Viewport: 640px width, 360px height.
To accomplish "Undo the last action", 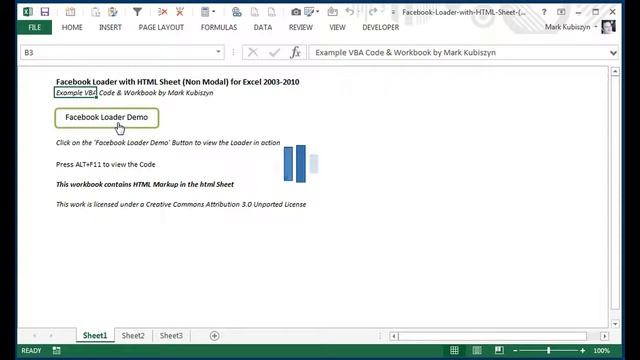I will pos(350,12).
